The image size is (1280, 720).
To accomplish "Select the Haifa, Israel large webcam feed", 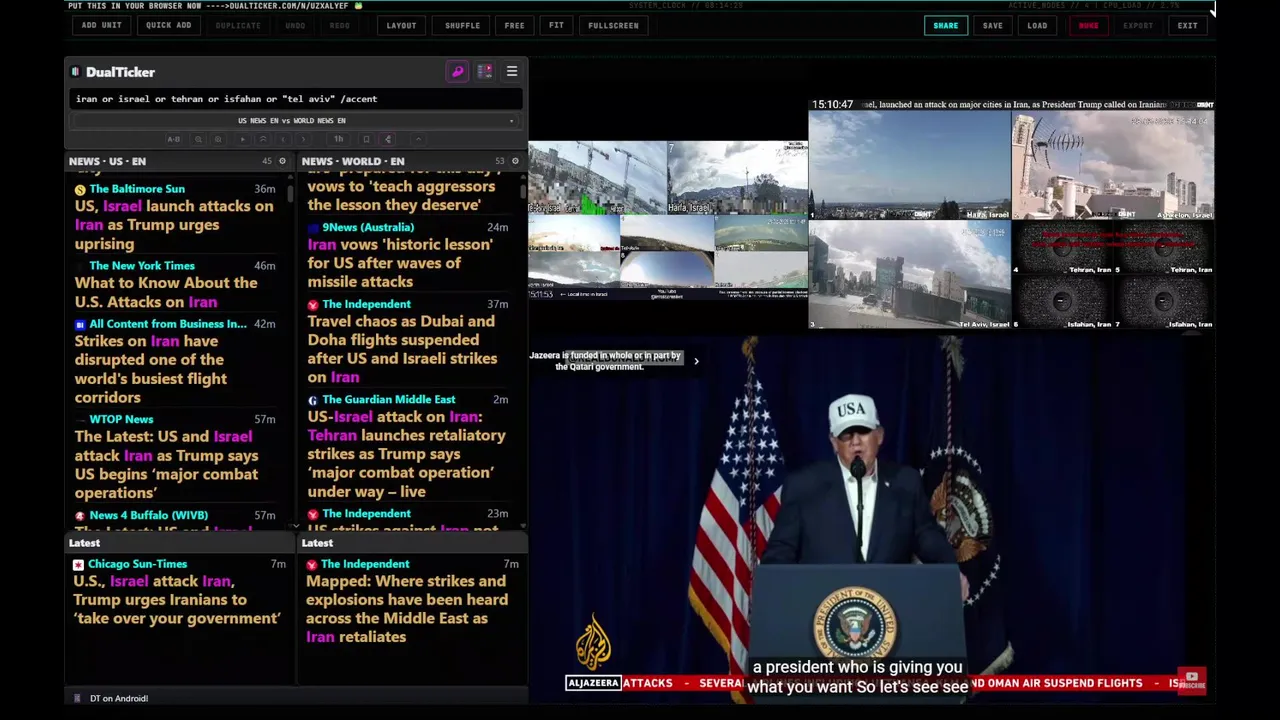I will [x=908, y=165].
